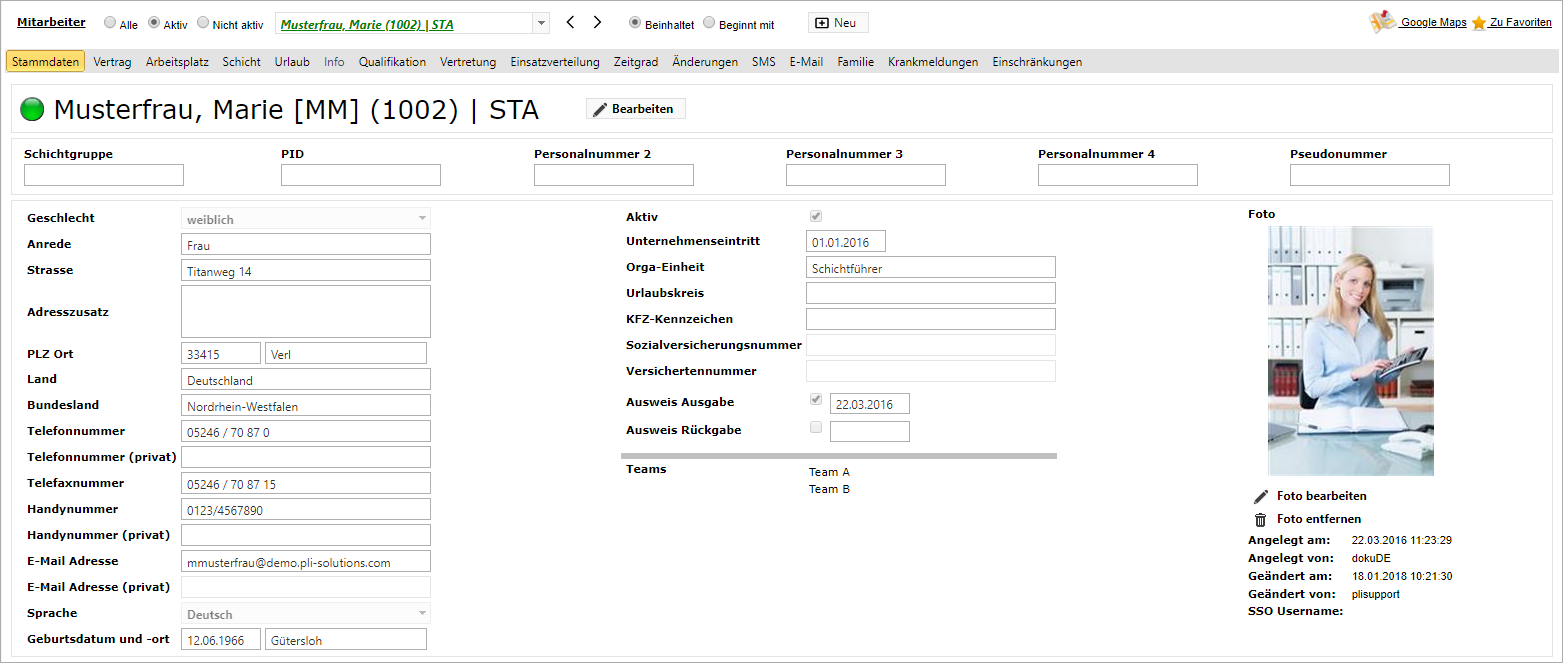Viewport: 1563px width, 663px height.
Task: Select the Nicht aktiv radio button
Action: point(203,23)
